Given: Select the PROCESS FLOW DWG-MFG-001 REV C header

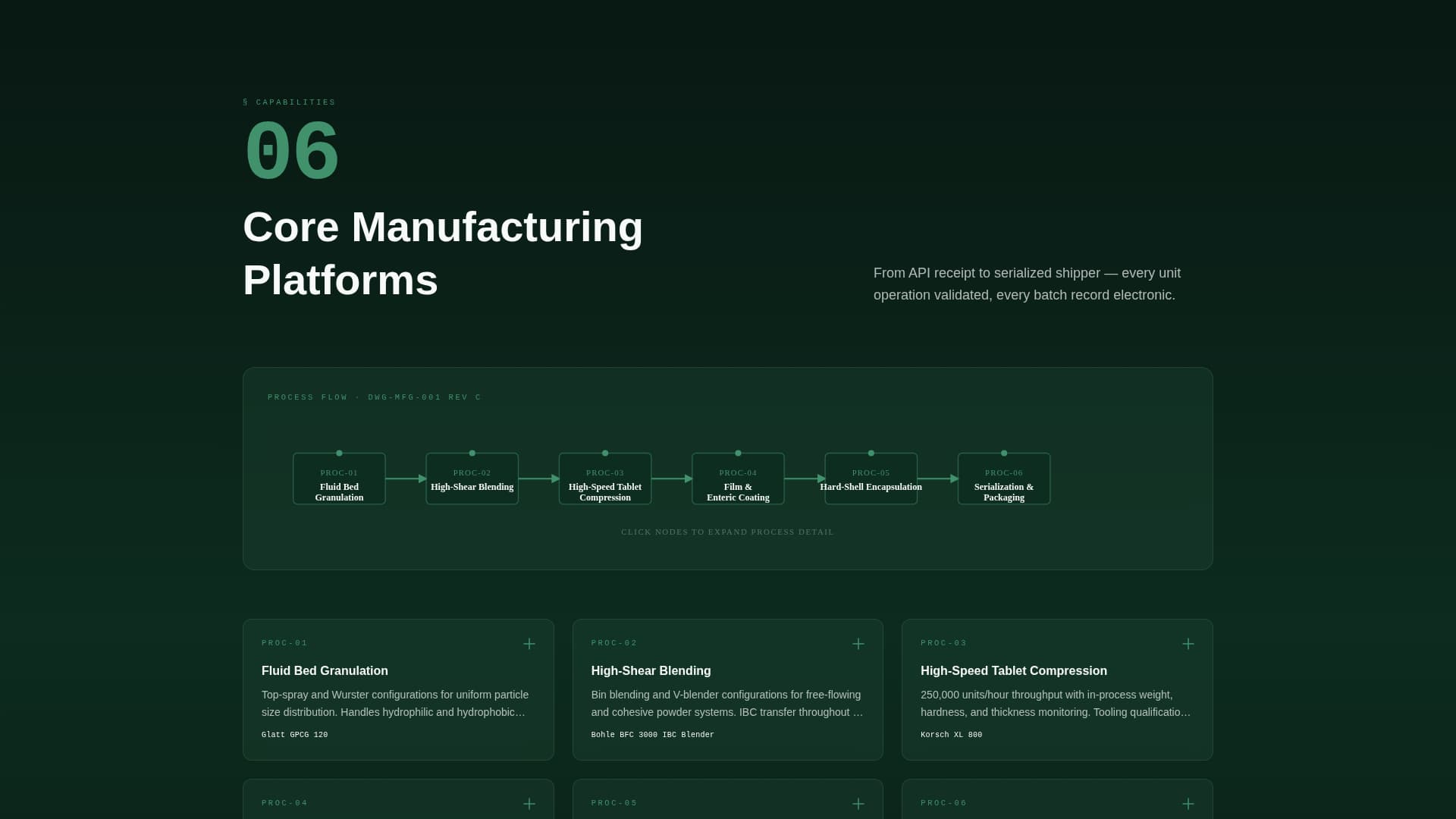Looking at the screenshot, I should pos(374,397).
